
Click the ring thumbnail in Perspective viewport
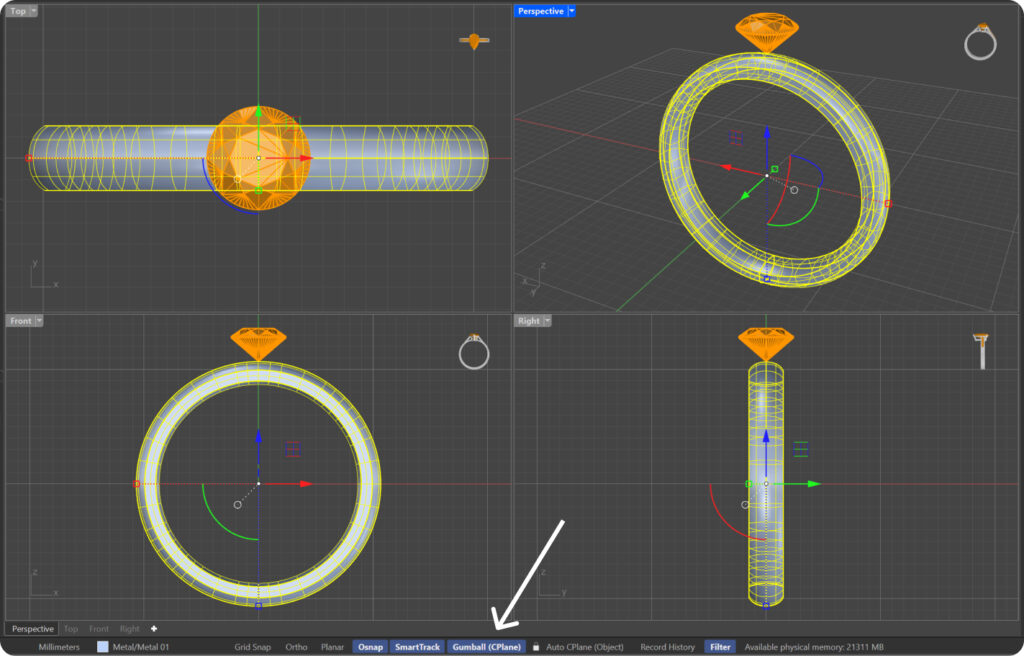point(979,42)
